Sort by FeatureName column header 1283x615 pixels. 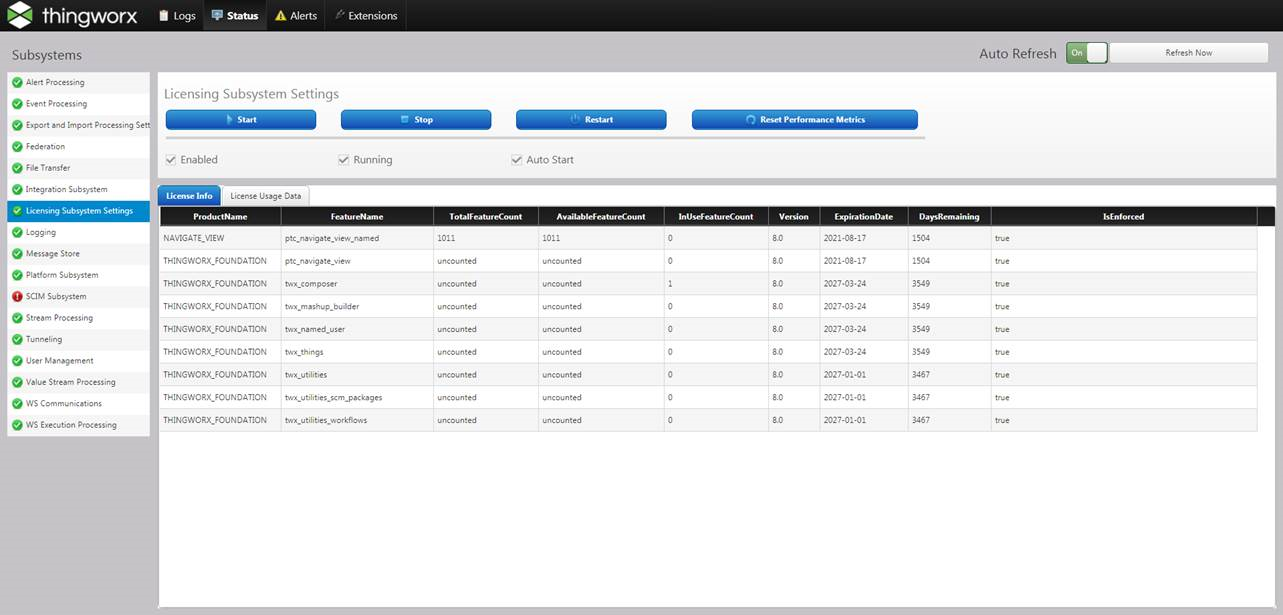pos(357,216)
